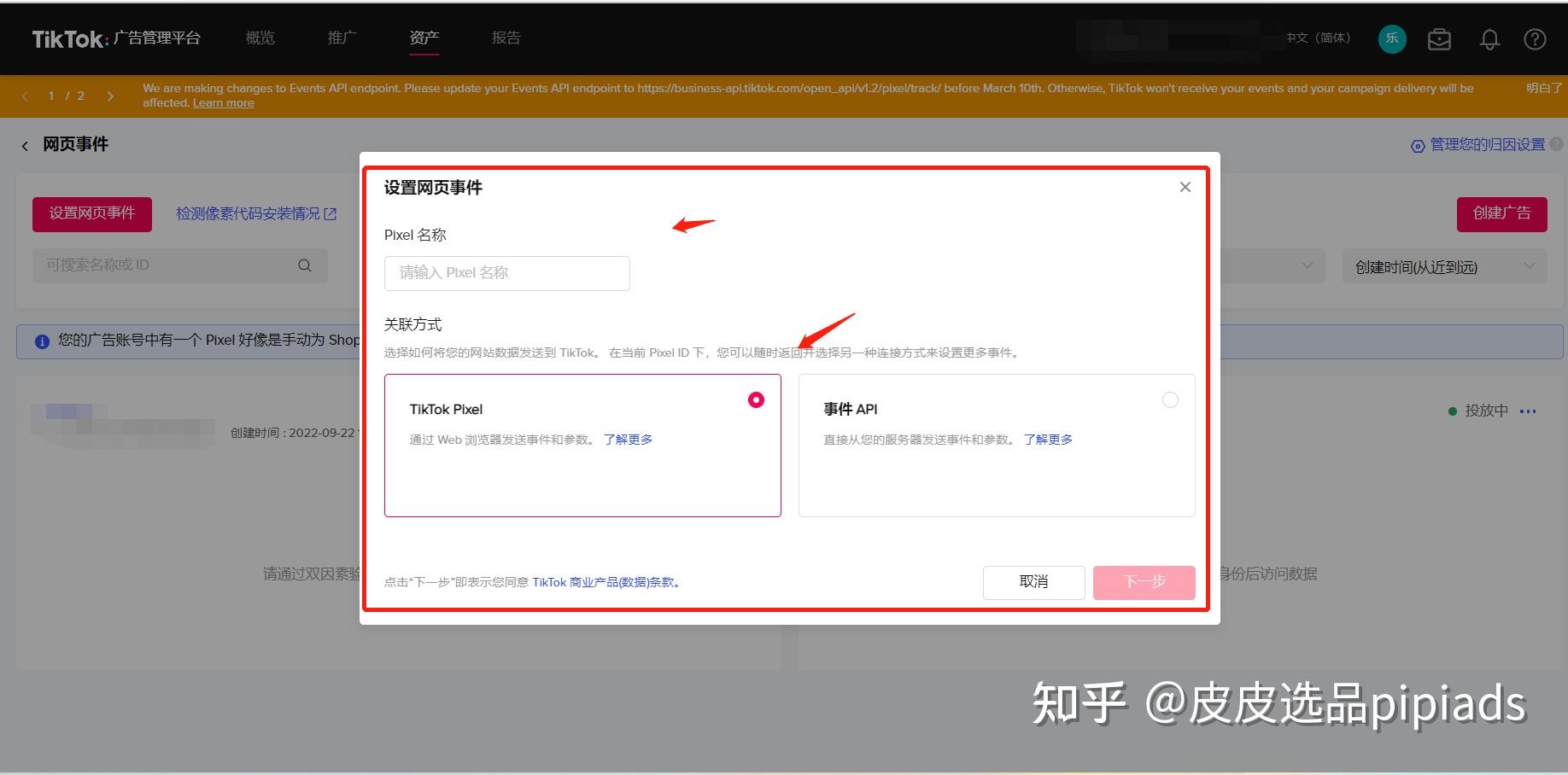The width and height of the screenshot is (1568, 775).
Task: Click the TikTok ads manager logo
Action: tap(115, 38)
